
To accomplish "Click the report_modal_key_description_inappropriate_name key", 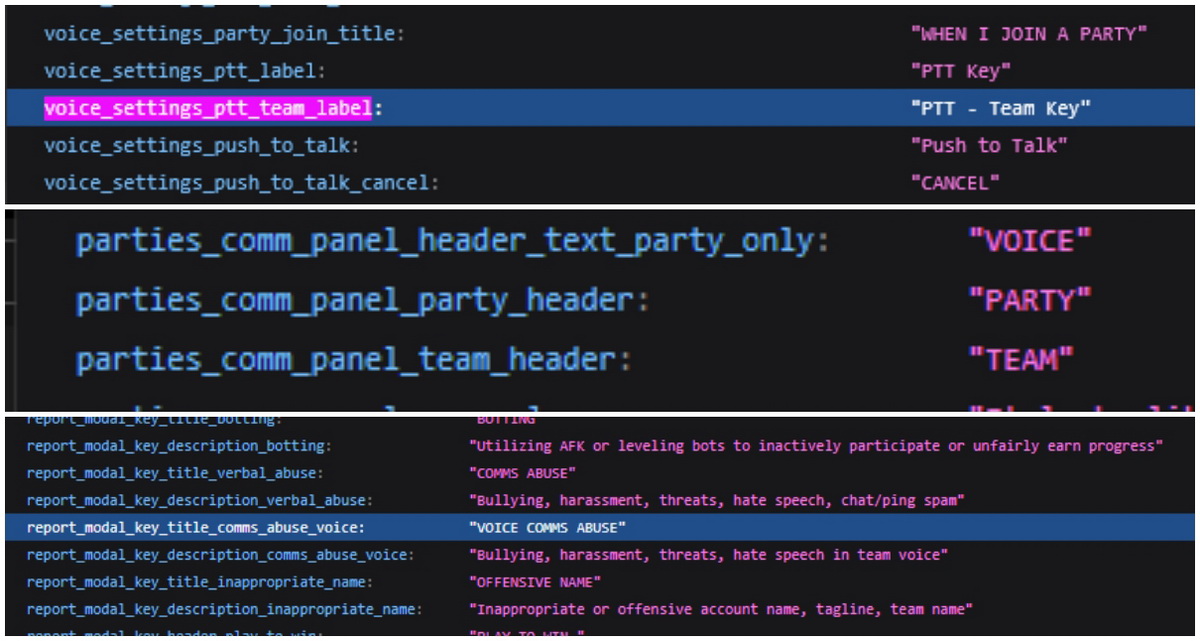I will click(224, 608).
